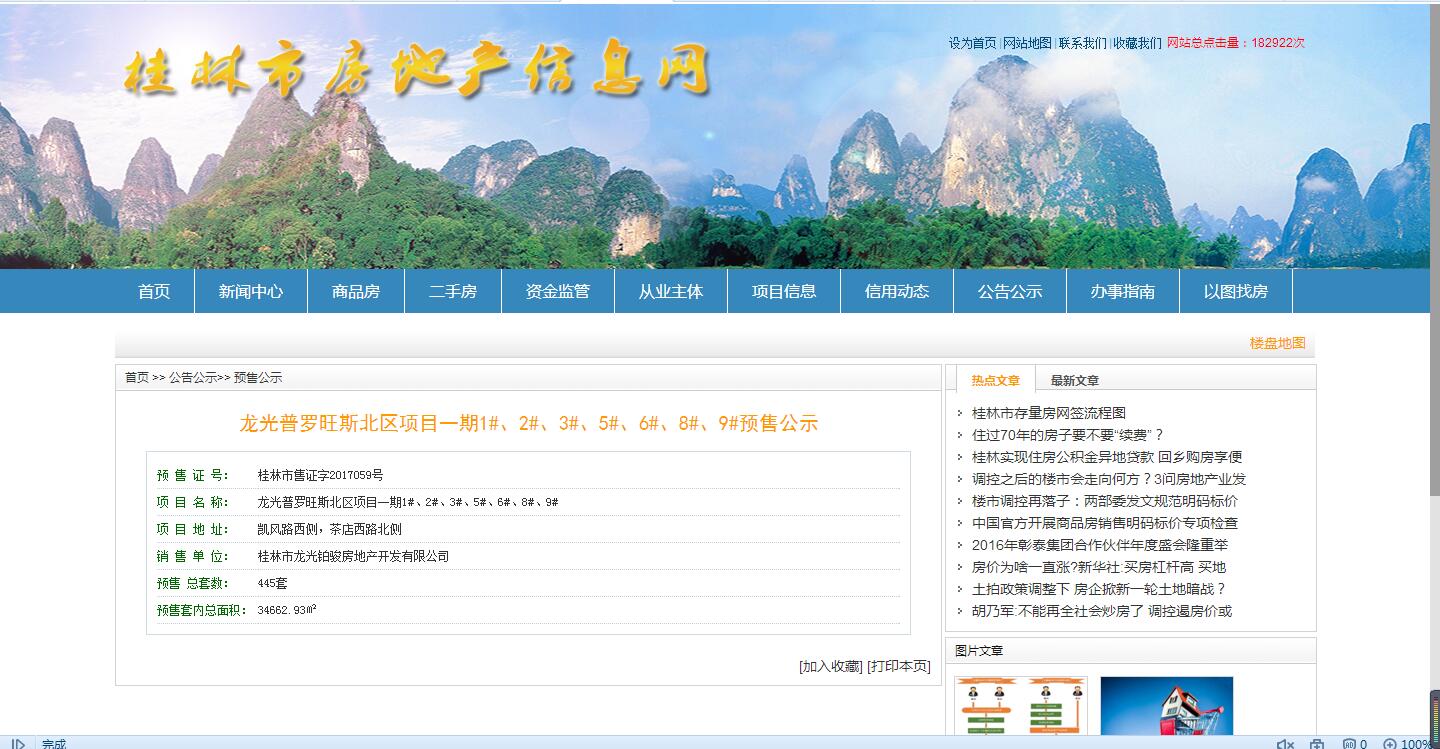Screen dimensions: 1440x749
Task: Open the 首页 navigation menu item
Action: click(x=154, y=291)
